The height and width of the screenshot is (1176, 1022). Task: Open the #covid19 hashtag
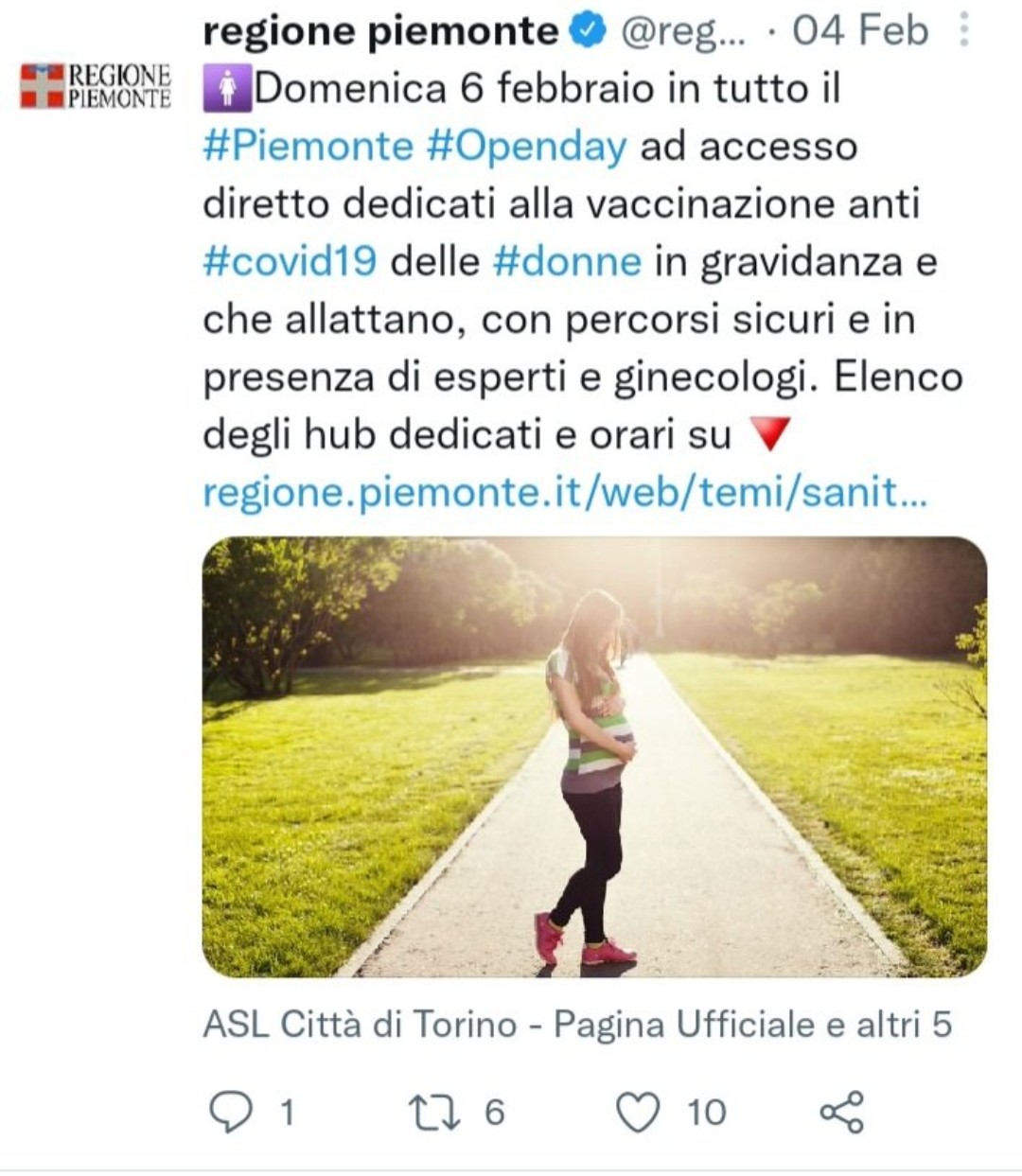point(291,261)
